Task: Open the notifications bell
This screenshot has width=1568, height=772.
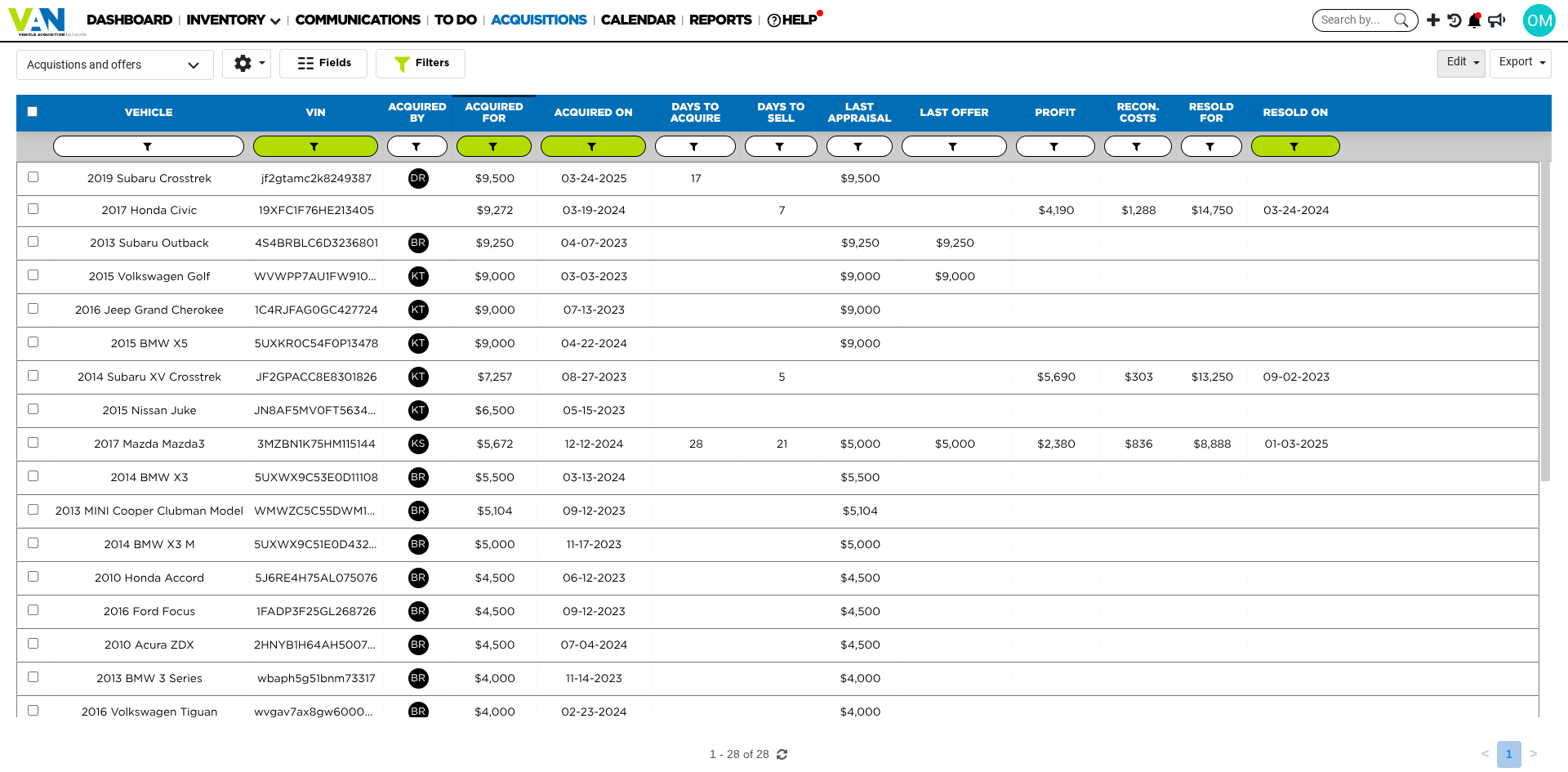Action: coord(1474,20)
